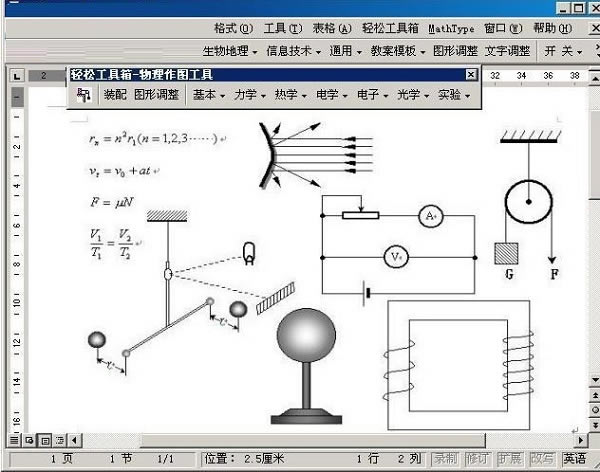Close the 物理作图工具 floating toolbar
Screen dimensions: 600x472
tap(471, 74)
